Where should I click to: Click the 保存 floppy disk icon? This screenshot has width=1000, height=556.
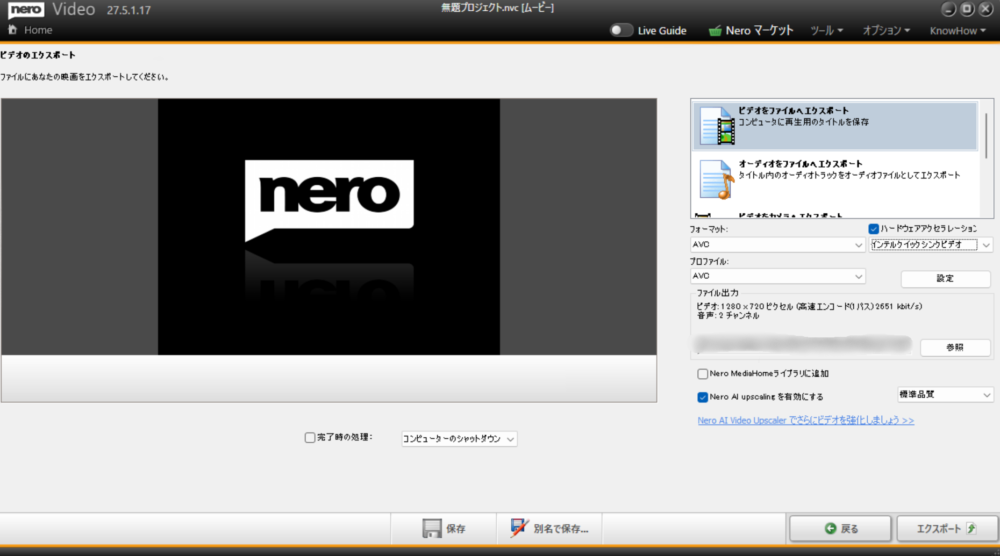pyautogui.click(x=432, y=529)
